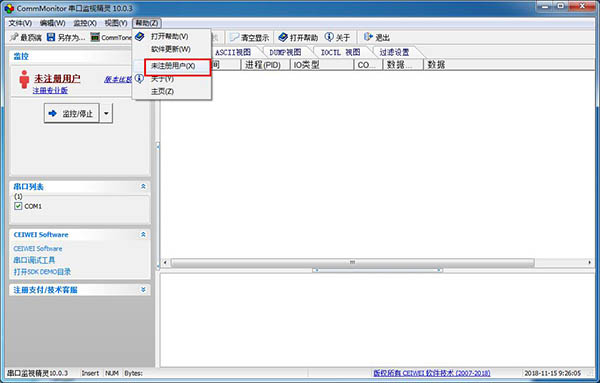The height and width of the screenshot is (383, 600).
Task: Click the scrollbar right arrow
Action: (589, 262)
